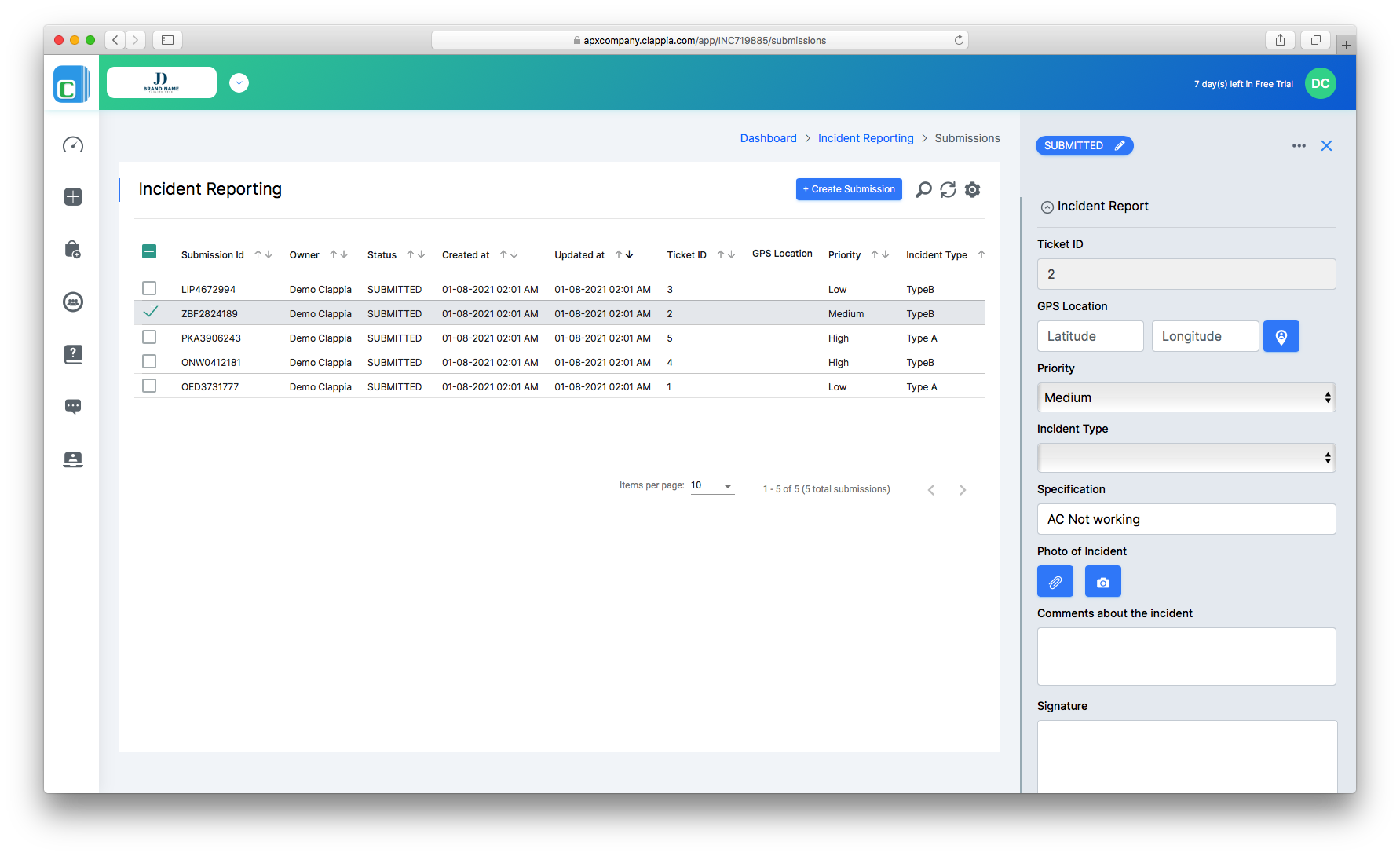Go to Dashboard breadcrumb
1400x856 pixels.
click(768, 138)
